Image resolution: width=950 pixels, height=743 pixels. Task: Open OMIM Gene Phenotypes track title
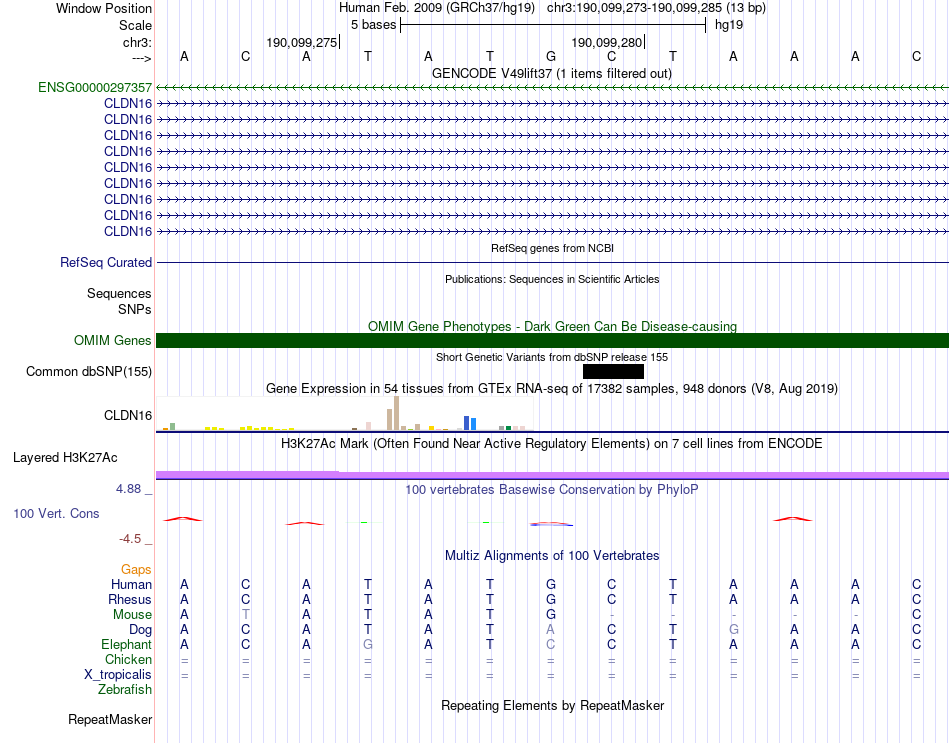552,326
